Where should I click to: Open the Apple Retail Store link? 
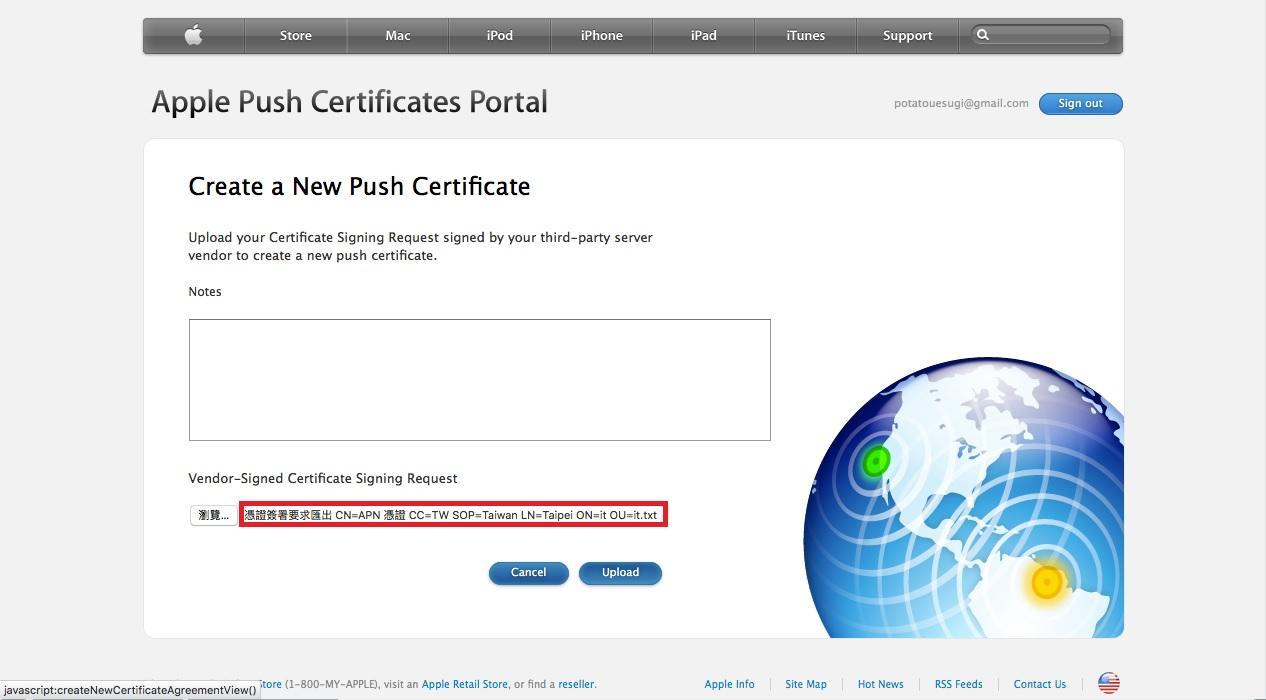click(465, 684)
